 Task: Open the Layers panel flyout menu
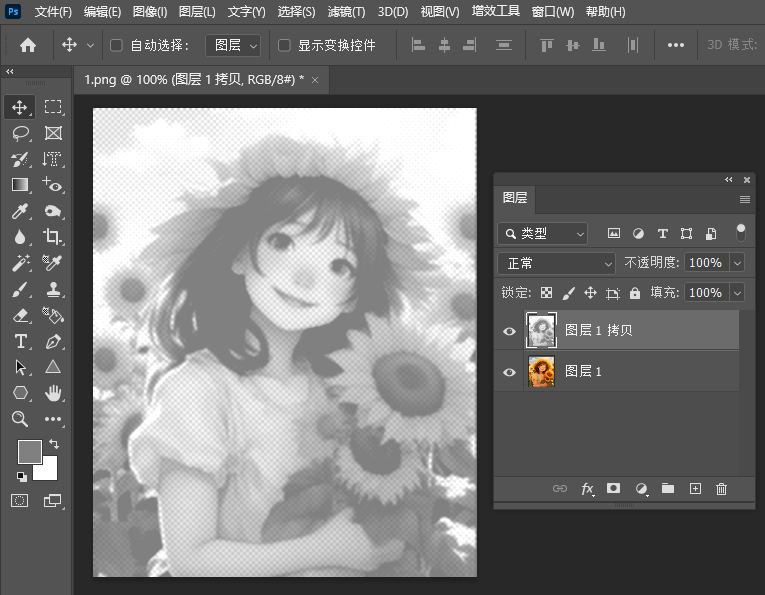[x=745, y=199]
